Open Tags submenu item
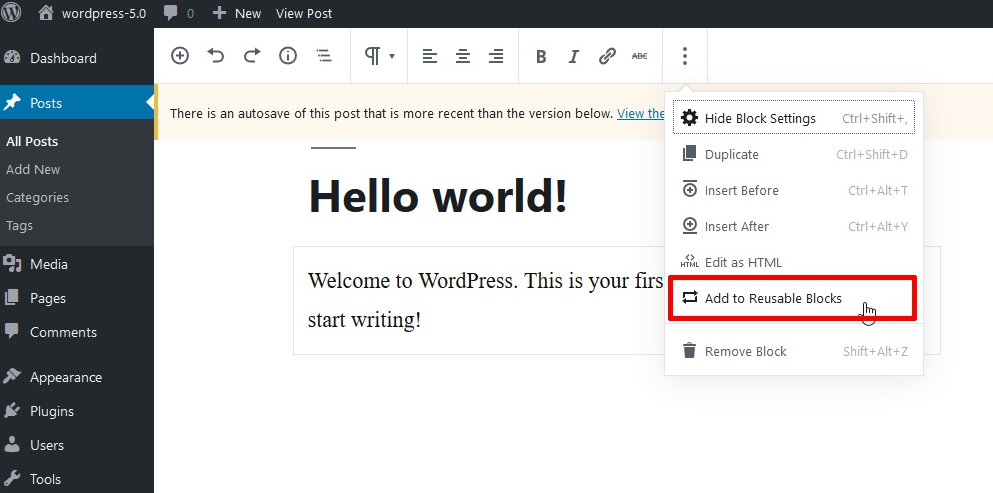This screenshot has height=493, width=993. [19, 225]
